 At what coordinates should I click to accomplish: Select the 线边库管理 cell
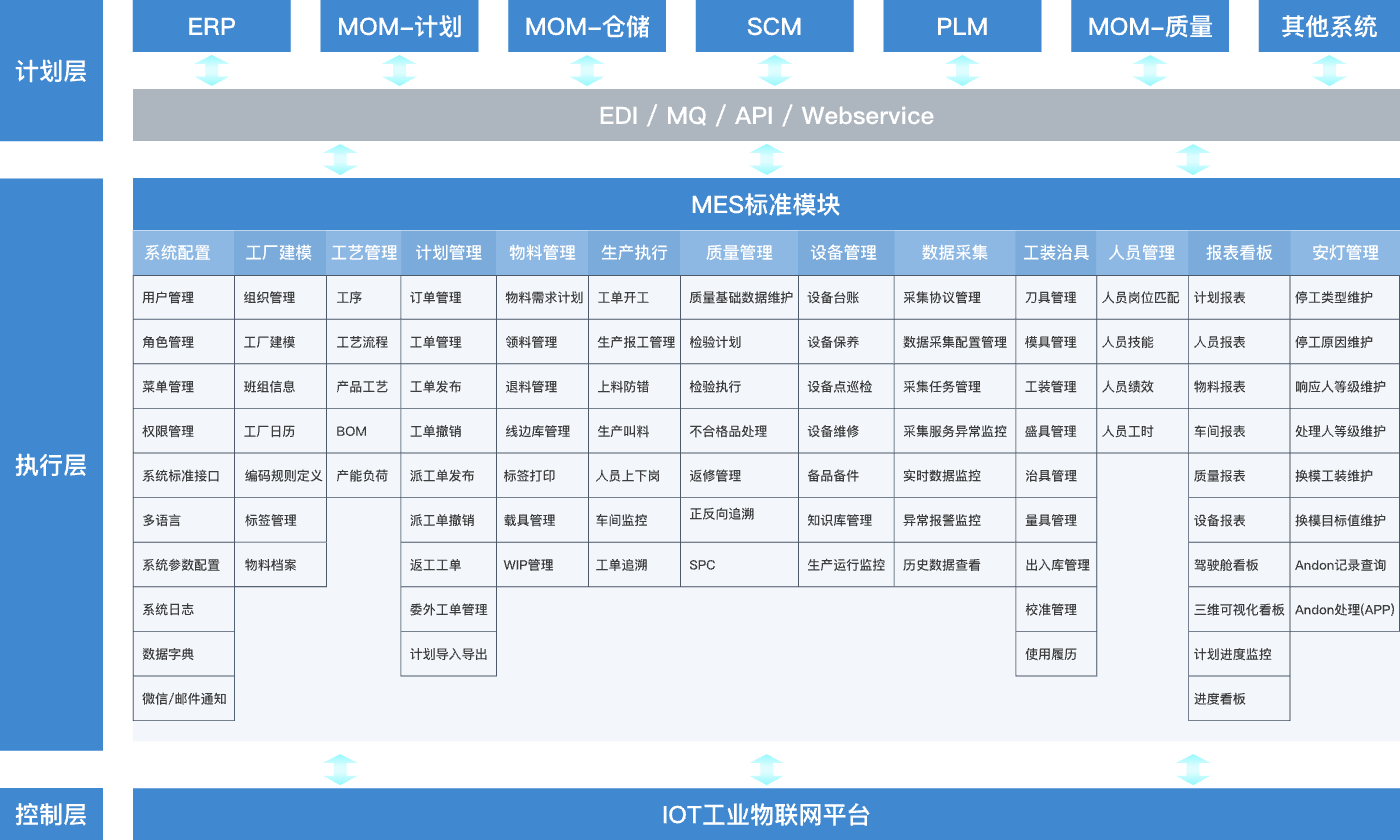click(542, 431)
